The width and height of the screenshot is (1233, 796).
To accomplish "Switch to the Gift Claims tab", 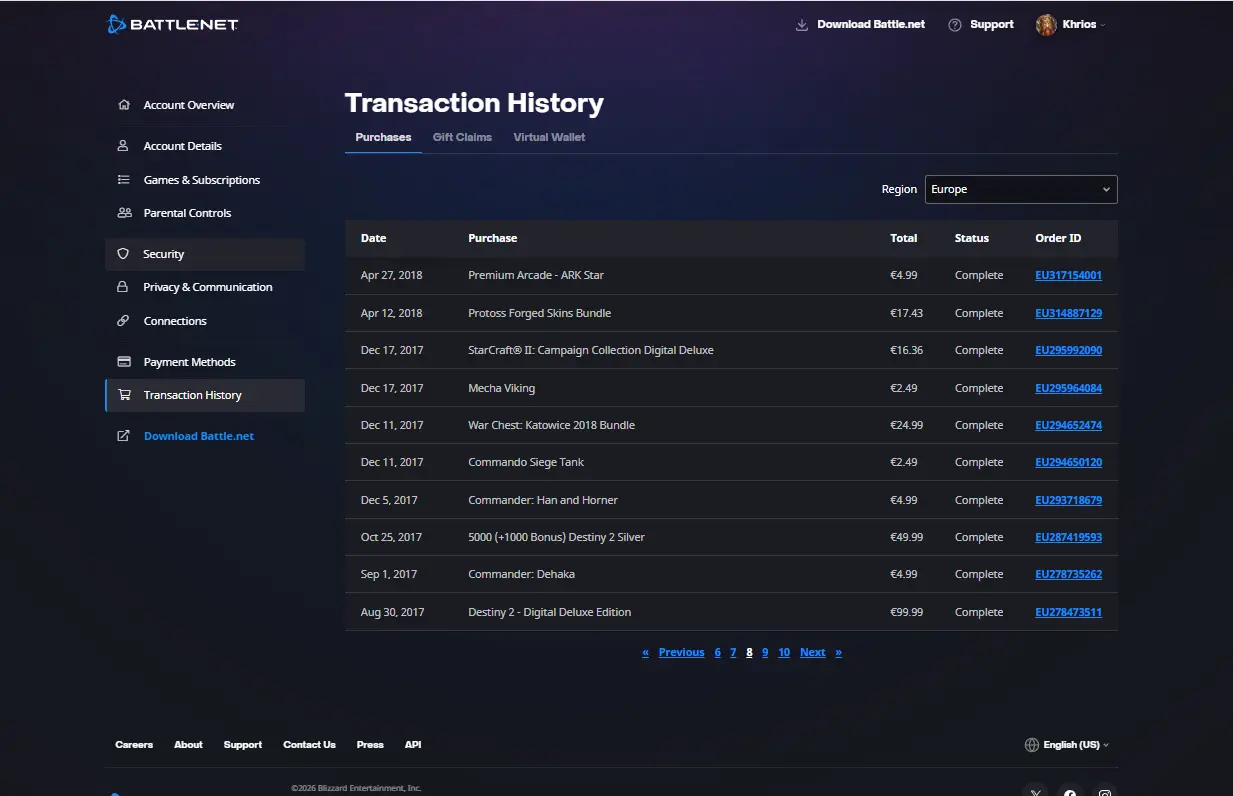I will [462, 137].
